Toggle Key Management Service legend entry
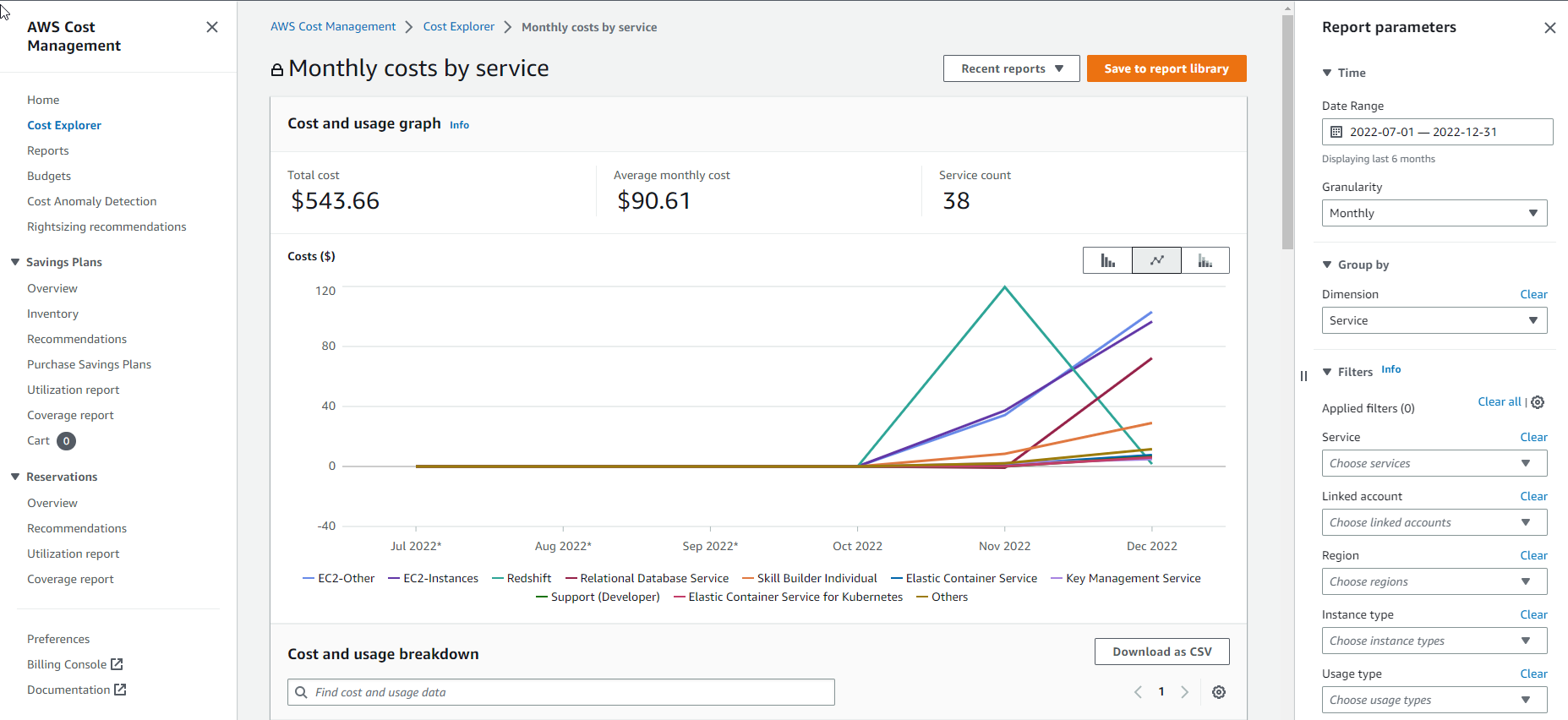 [x=1125, y=578]
